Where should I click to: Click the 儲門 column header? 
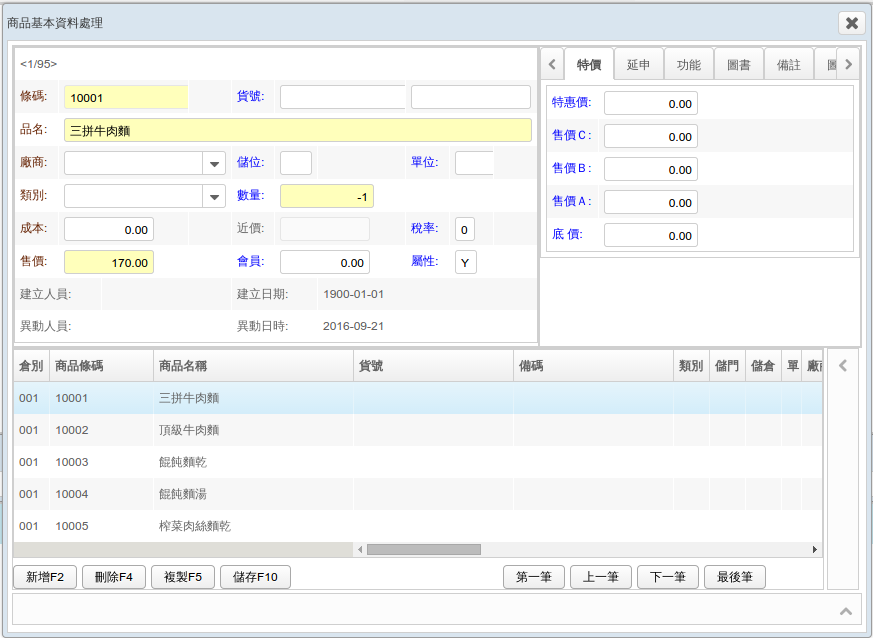tap(728, 366)
